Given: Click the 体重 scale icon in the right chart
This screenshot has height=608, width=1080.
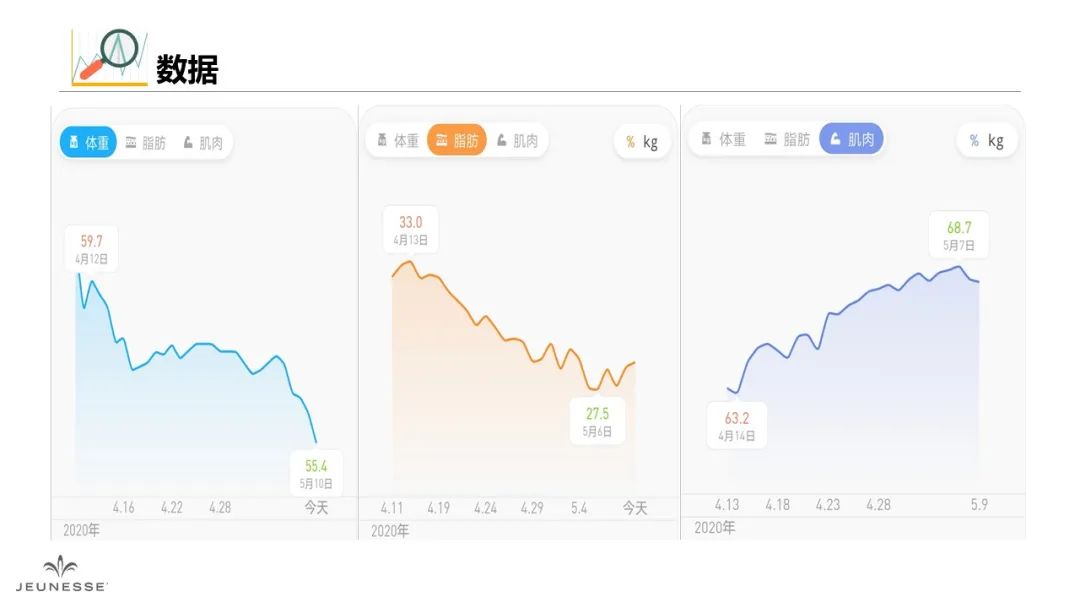Looking at the screenshot, I should (706, 139).
